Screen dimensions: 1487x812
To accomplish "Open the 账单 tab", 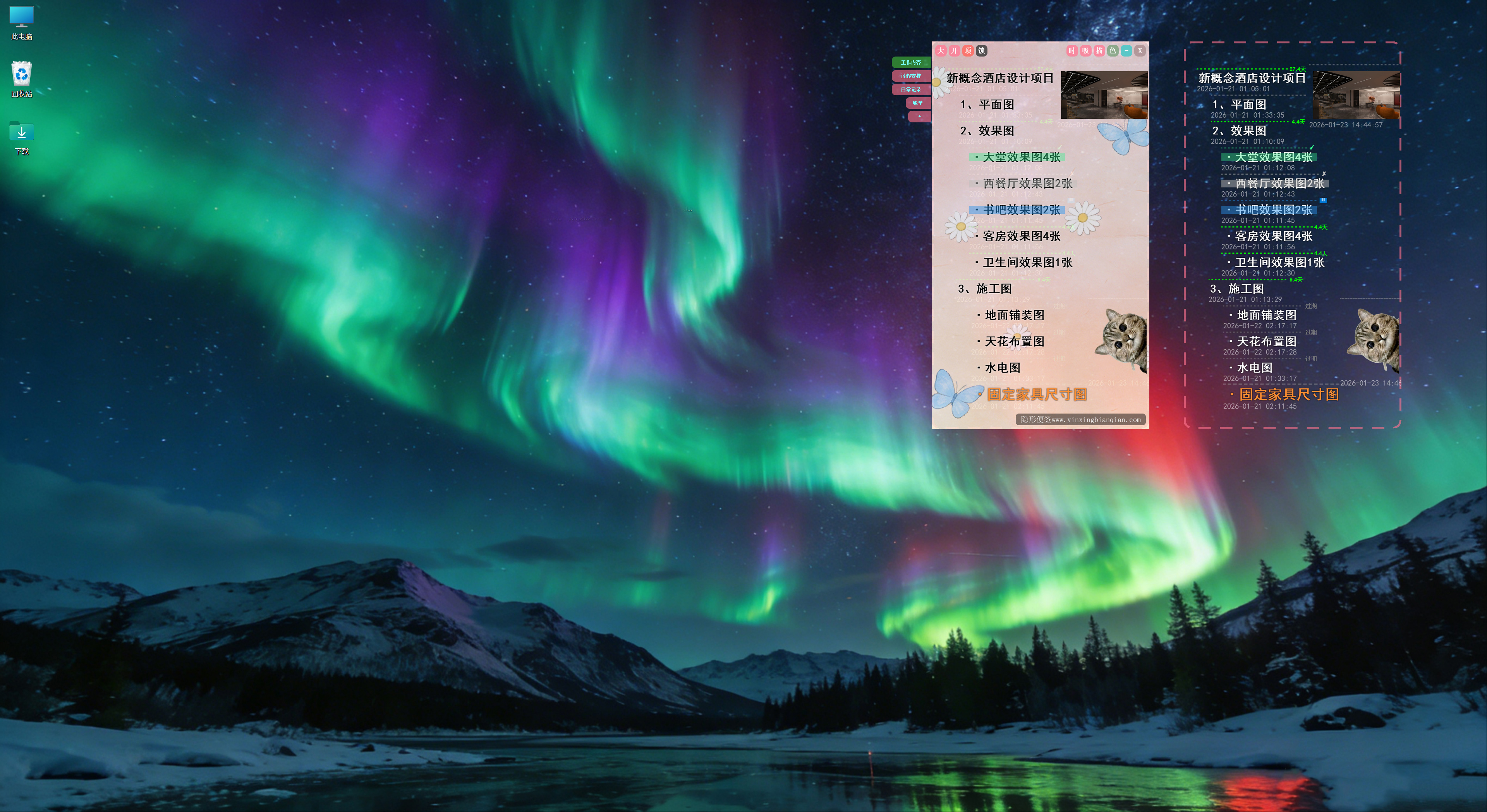I will 918,103.
